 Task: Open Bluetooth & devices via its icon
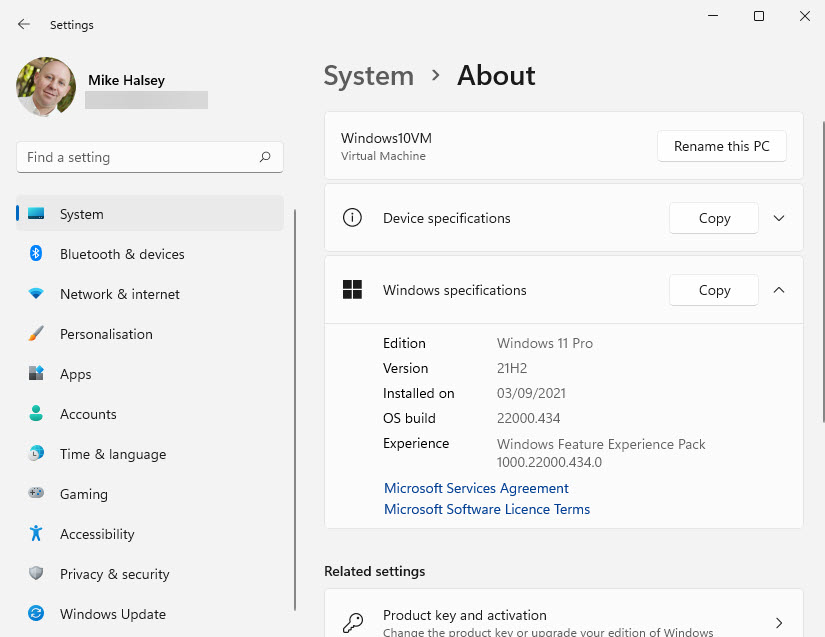pyautogui.click(x=36, y=254)
